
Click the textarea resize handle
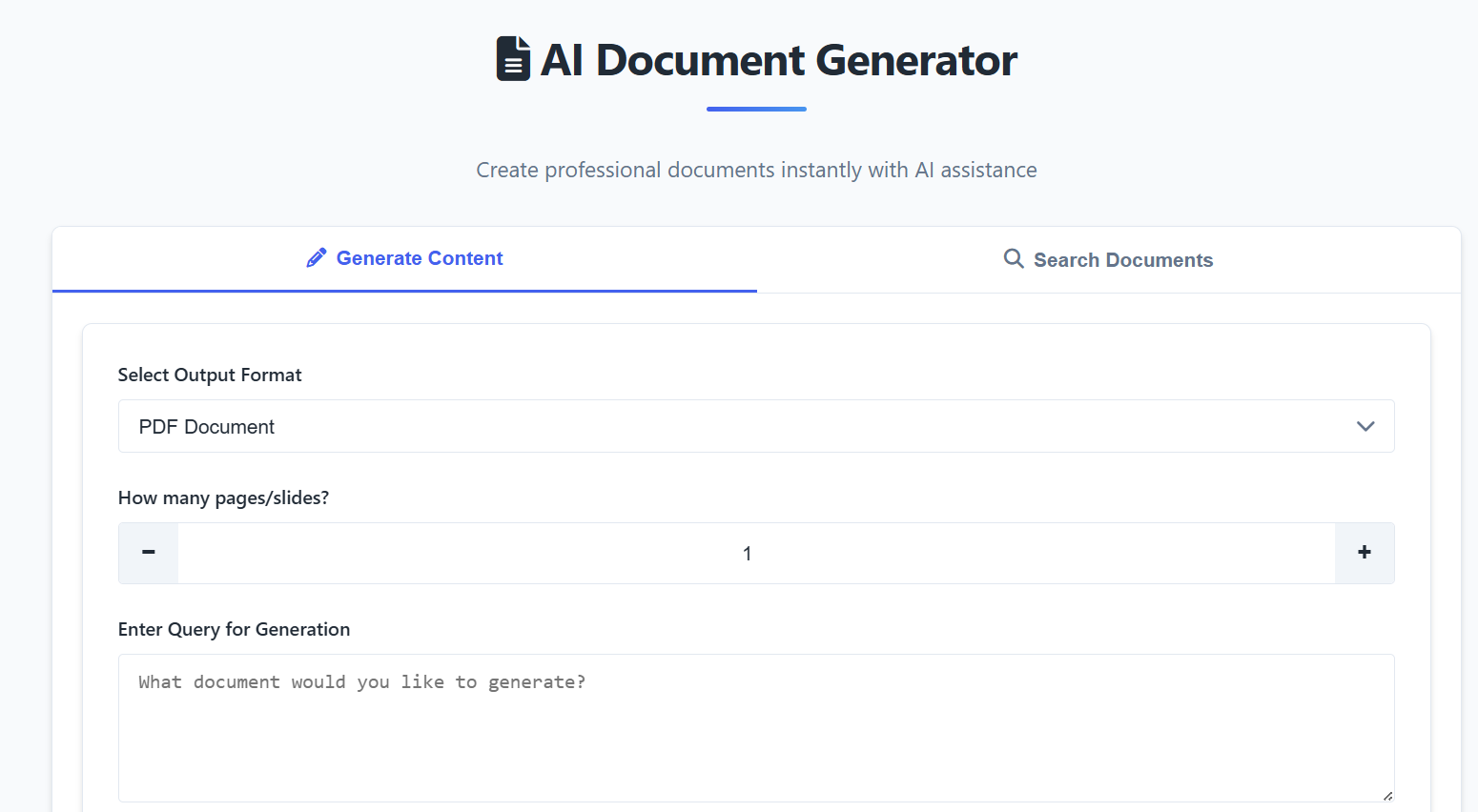[x=1387, y=795]
